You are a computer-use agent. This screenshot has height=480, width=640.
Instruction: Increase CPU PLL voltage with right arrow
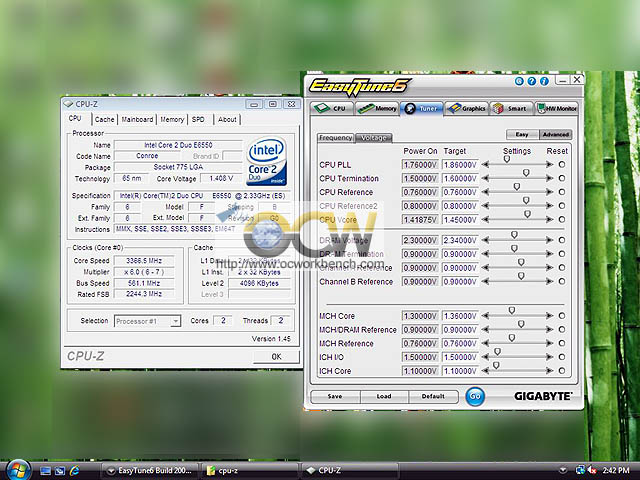pos(550,164)
